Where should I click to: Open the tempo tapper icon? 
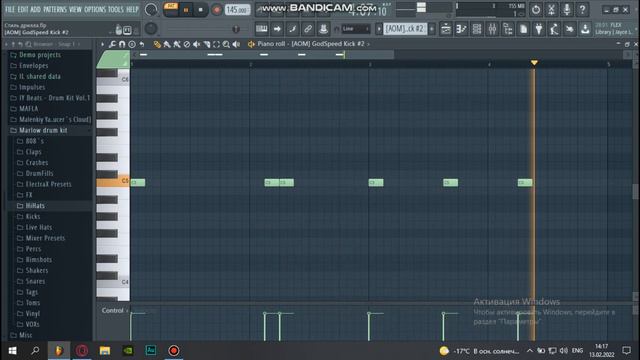point(554,29)
